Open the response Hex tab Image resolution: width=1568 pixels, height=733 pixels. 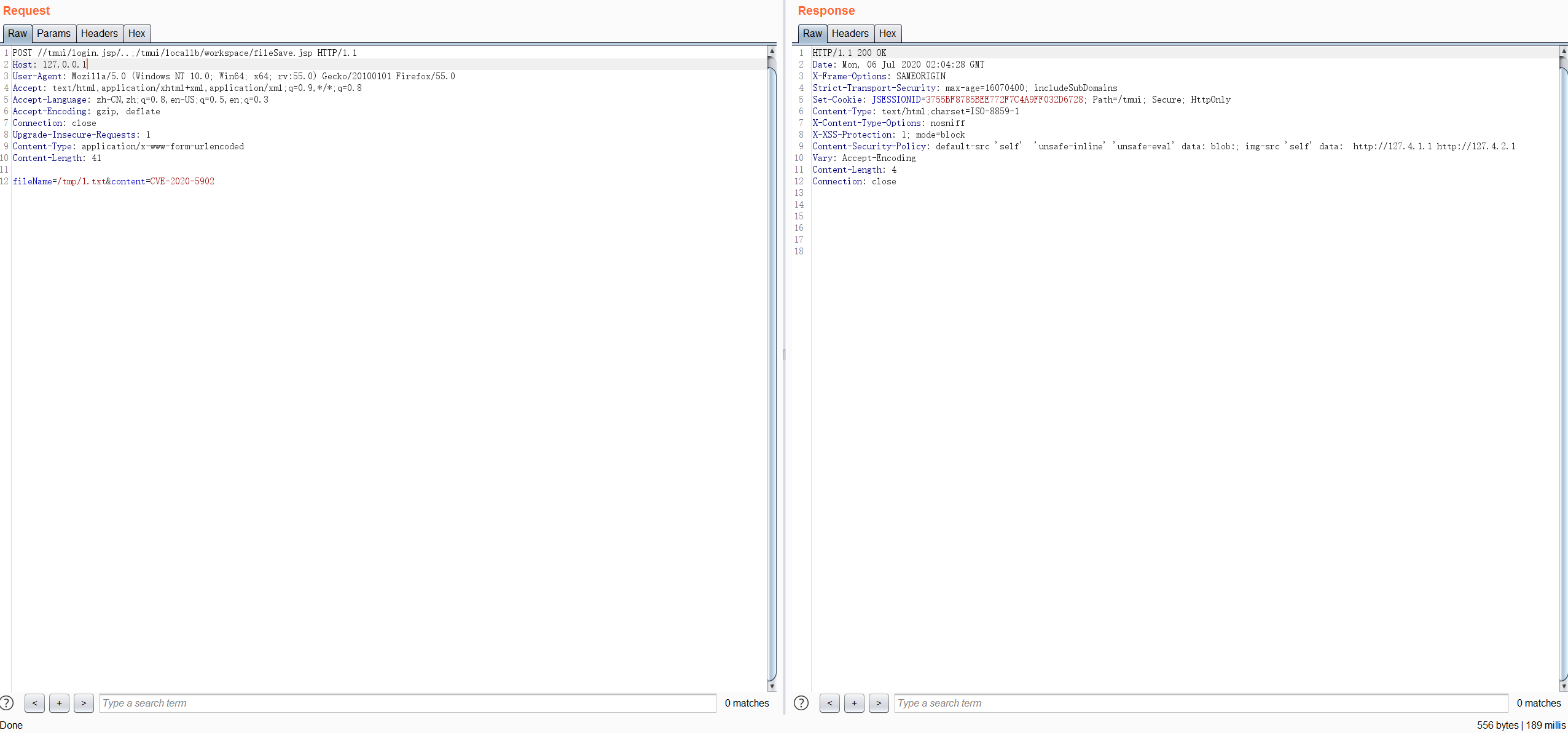887,33
